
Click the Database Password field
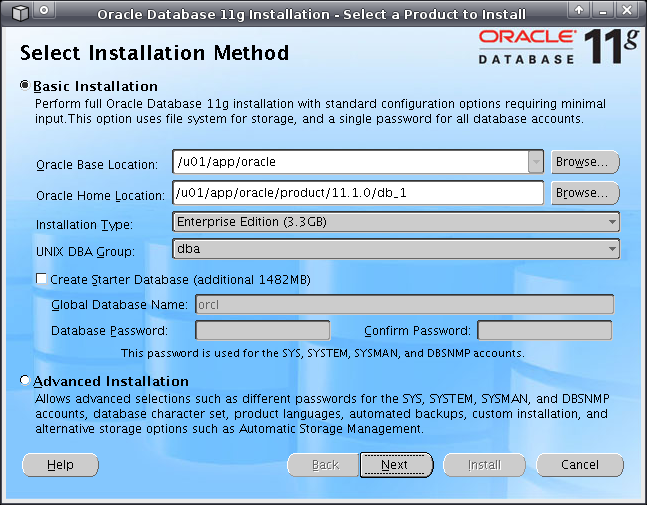pyautogui.click(x=263, y=330)
